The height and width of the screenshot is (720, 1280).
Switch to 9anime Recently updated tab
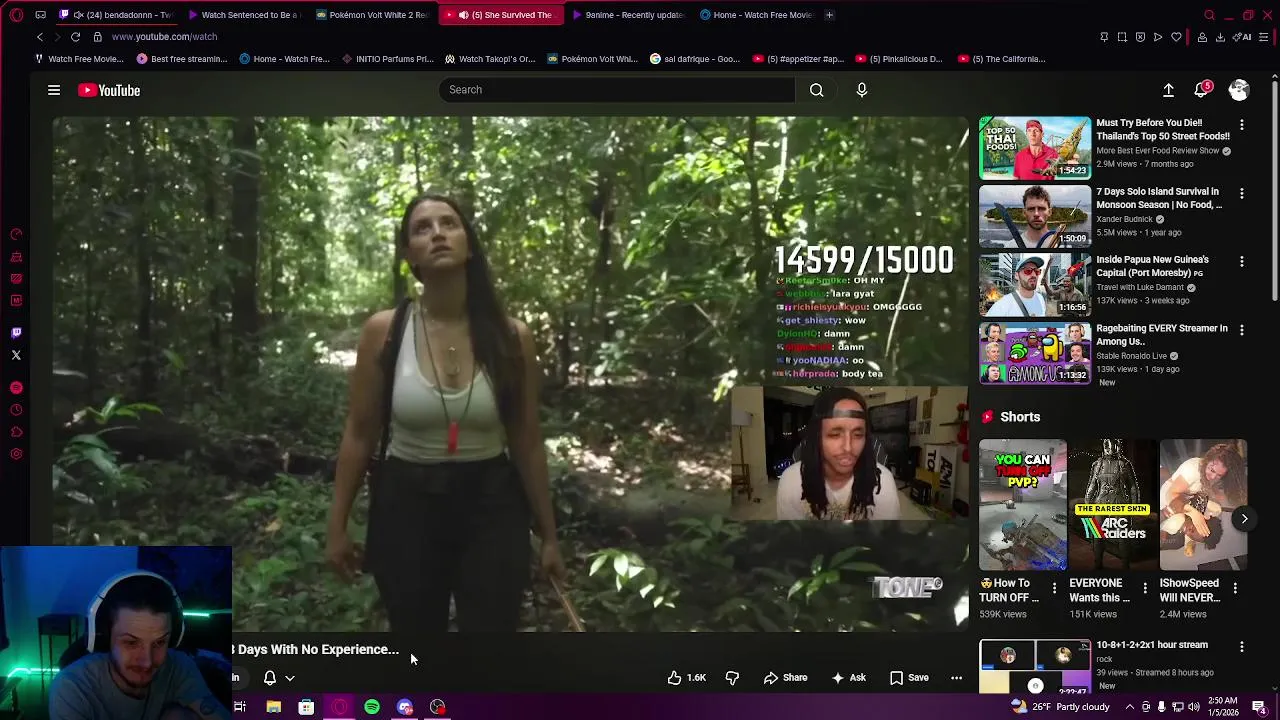pyautogui.click(x=627, y=15)
